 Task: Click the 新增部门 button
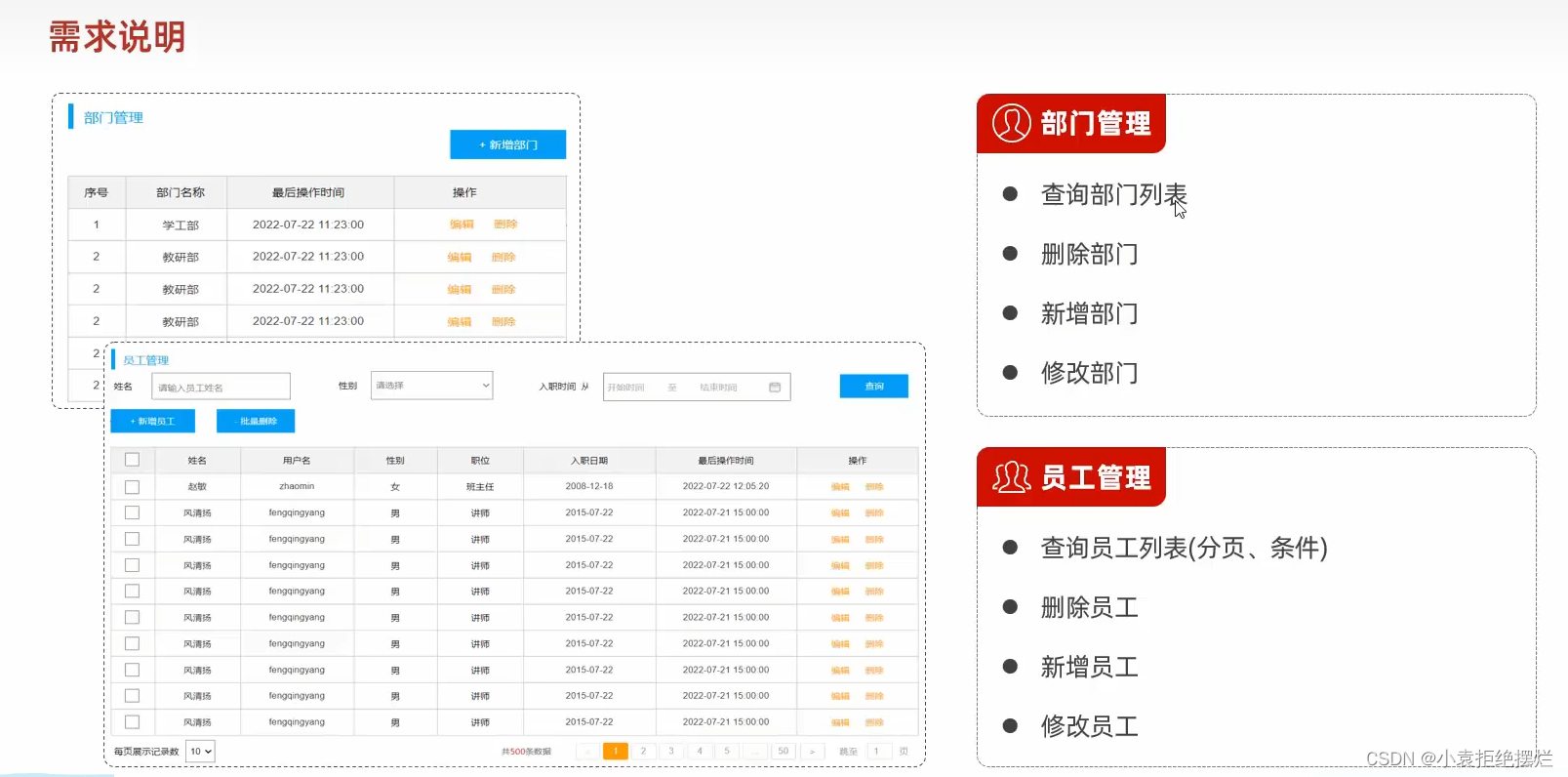507,144
